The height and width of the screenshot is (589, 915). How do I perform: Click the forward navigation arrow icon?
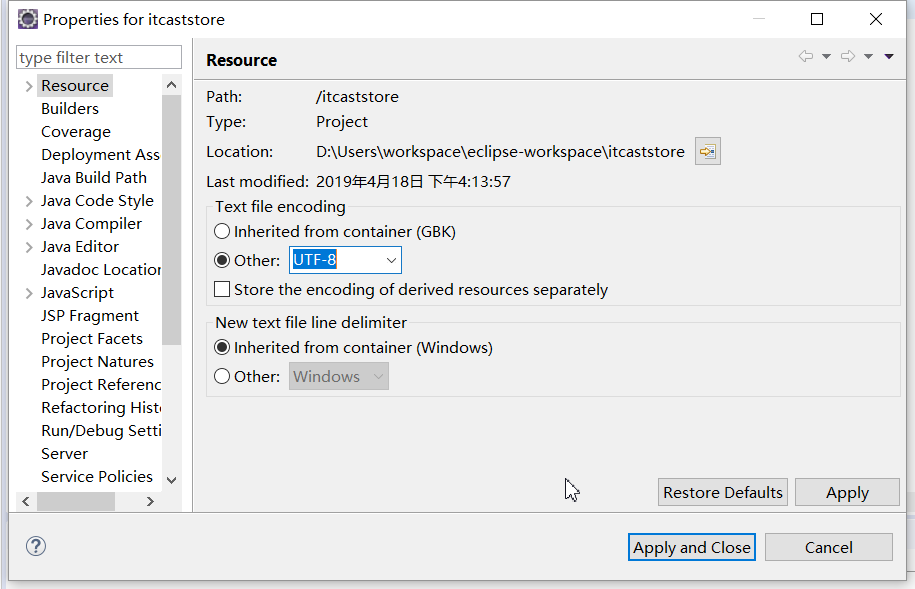tap(848, 56)
